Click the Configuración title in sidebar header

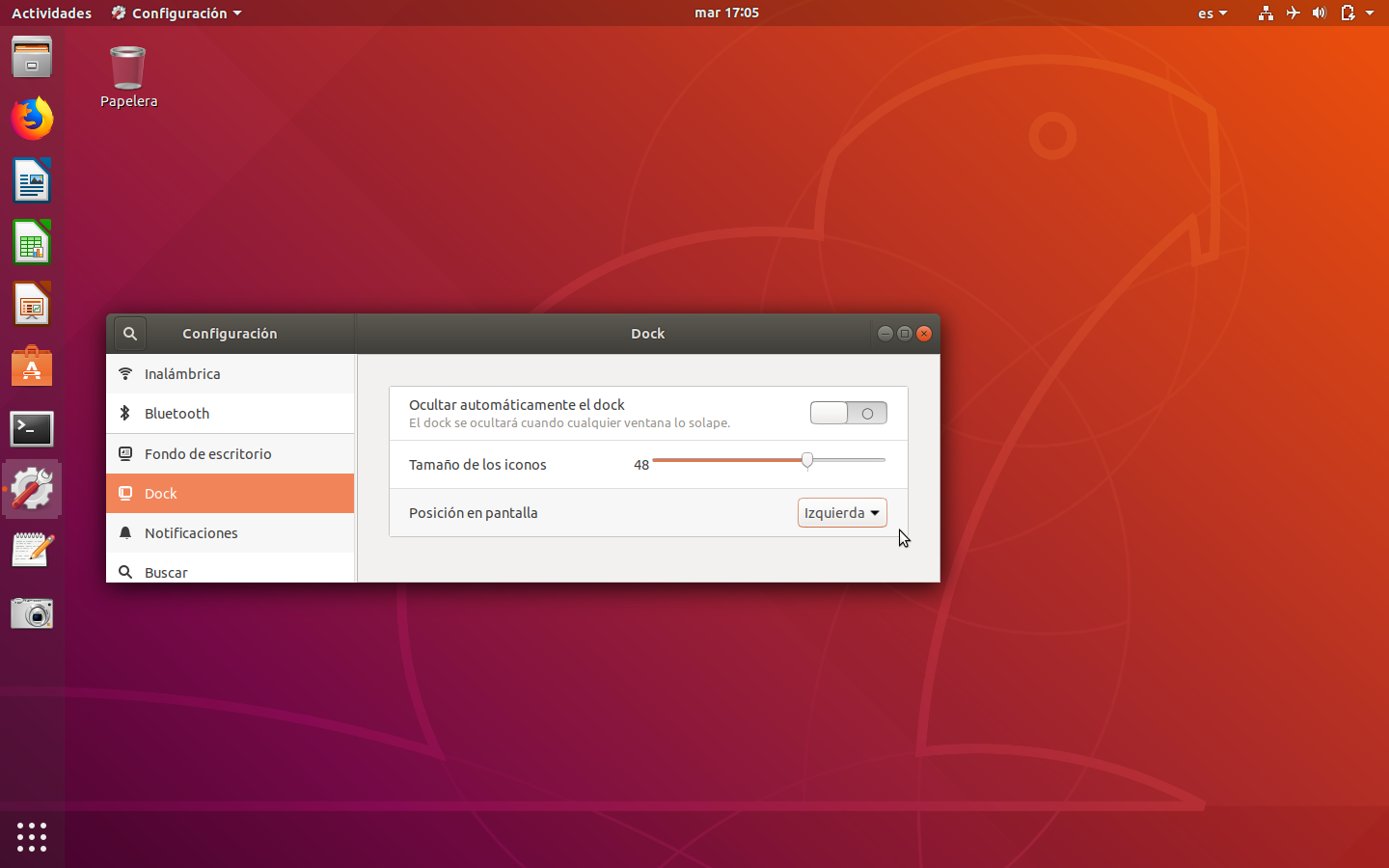[230, 334]
